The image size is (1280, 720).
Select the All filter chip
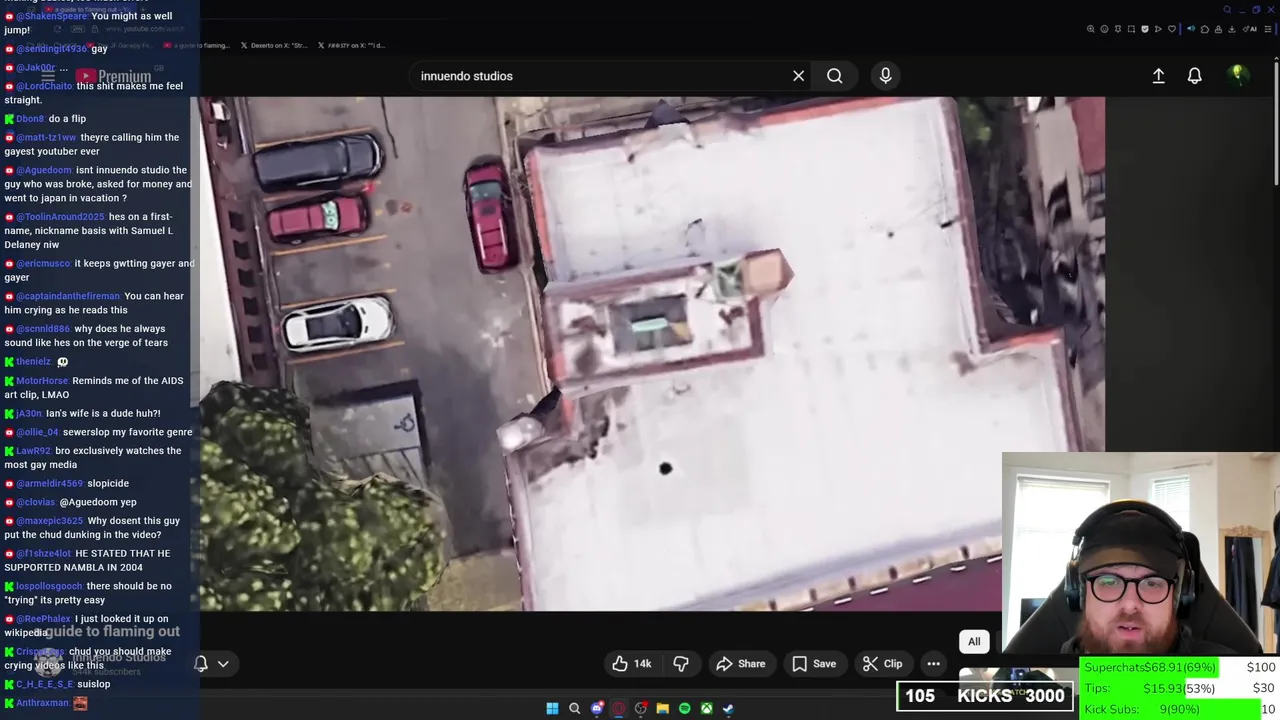click(974, 642)
